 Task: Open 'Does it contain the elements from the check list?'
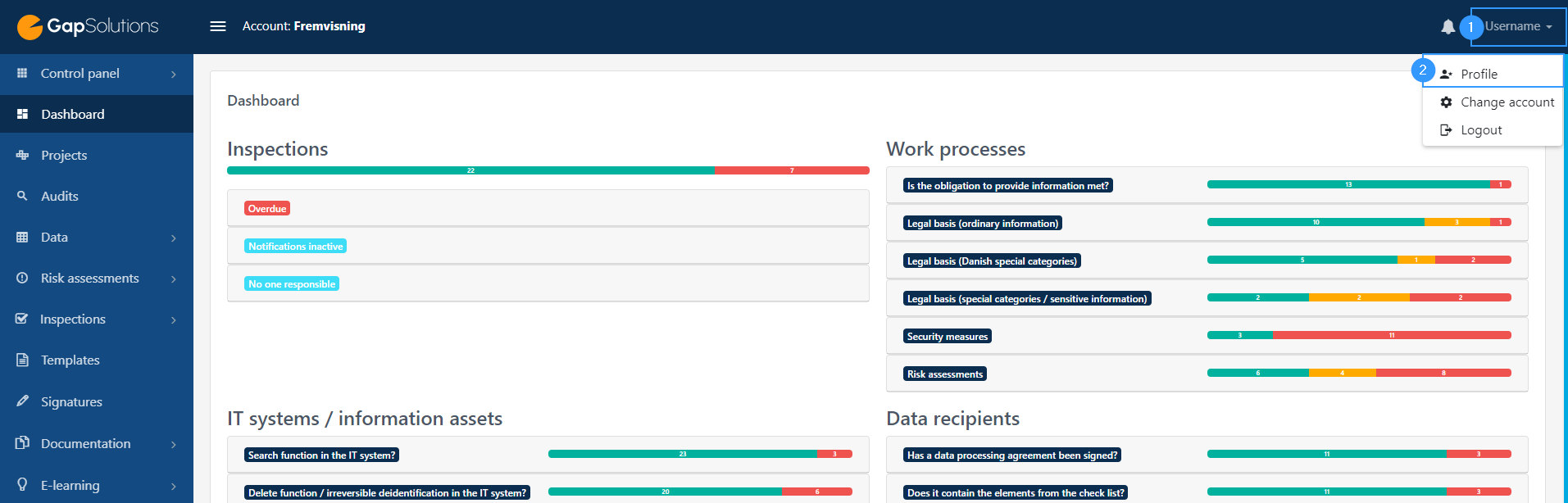coord(1016,492)
